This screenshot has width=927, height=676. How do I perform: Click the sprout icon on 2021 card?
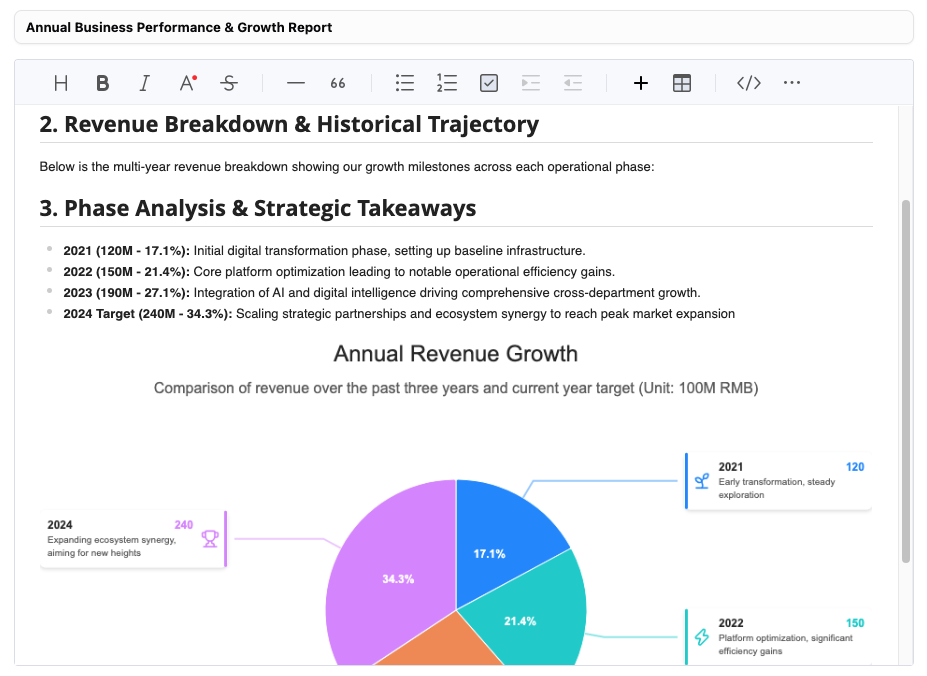coord(702,481)
